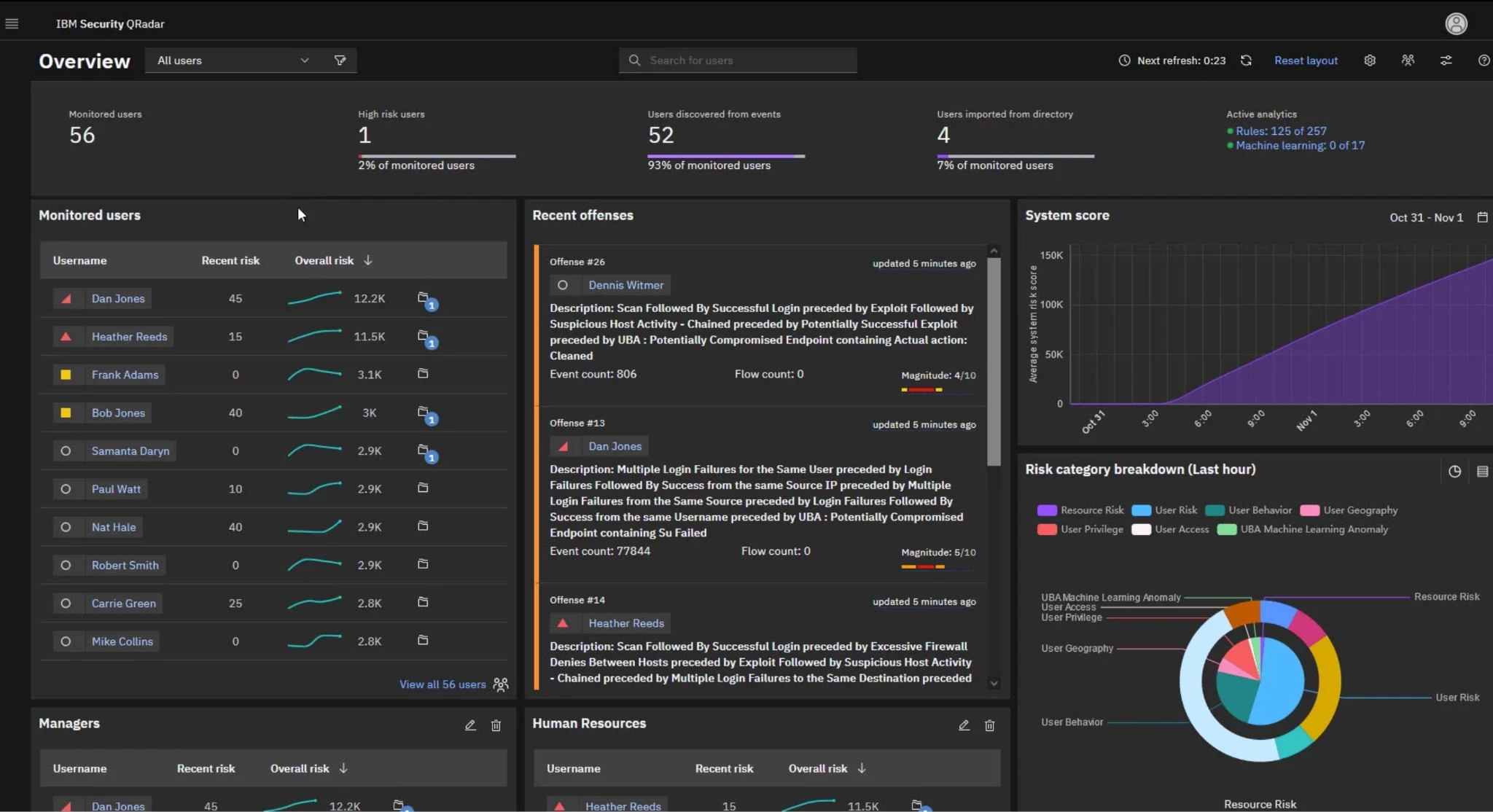Open the customize sliders icon in header
The width and height of the screenshot is (1493, 812).
1446,60
